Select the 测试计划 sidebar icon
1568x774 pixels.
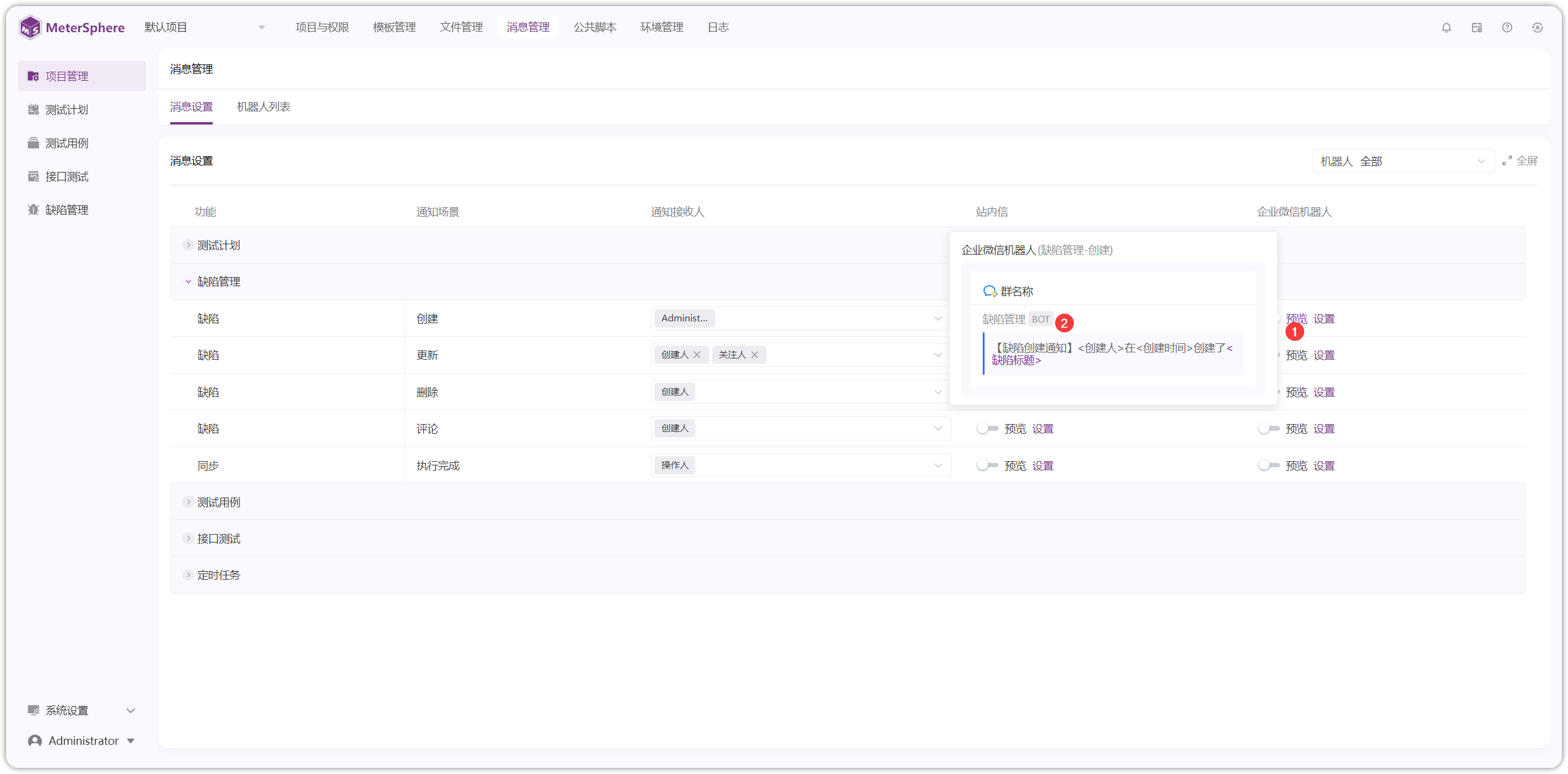(x=33, y=109)
